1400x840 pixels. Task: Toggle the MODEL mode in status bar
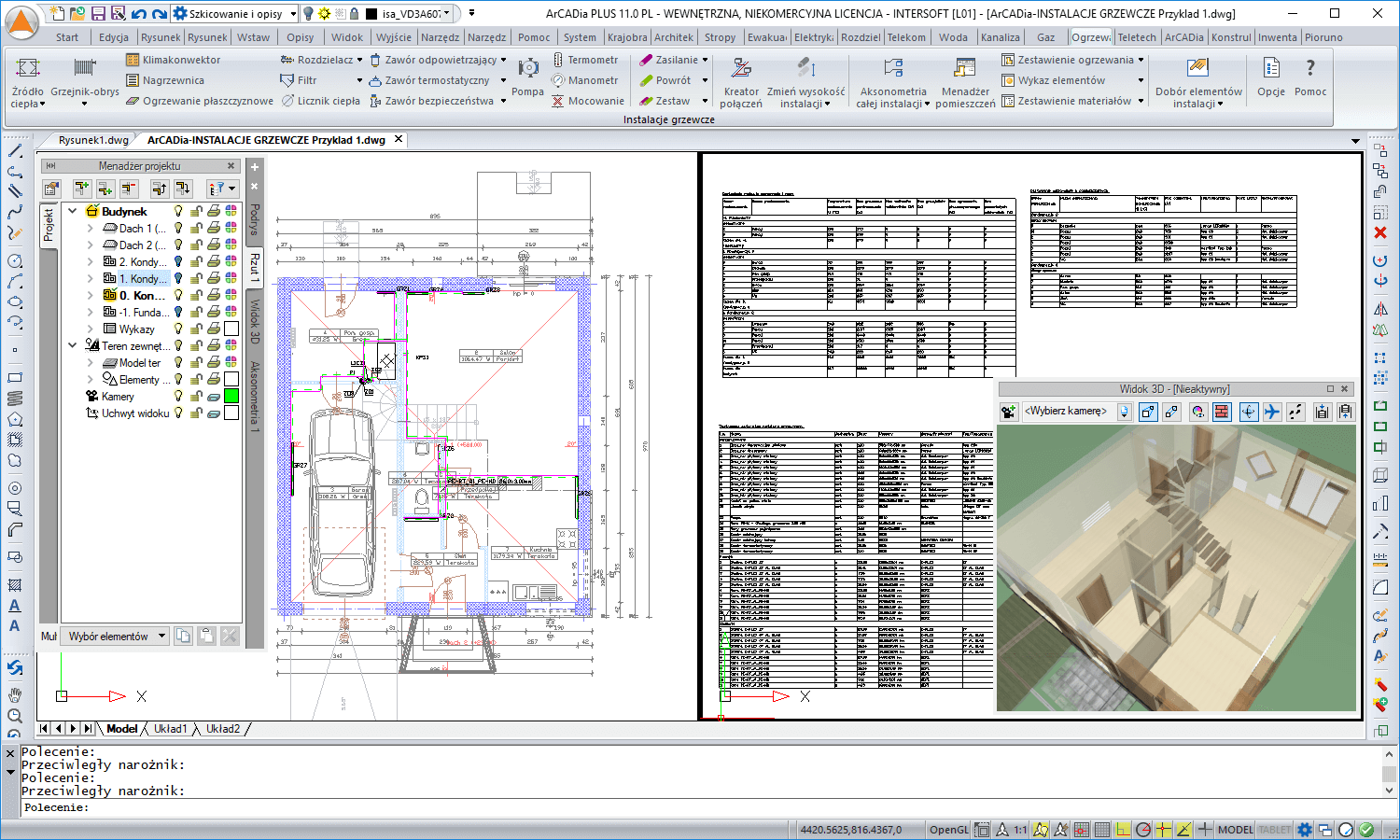click(x=1236, y=830)
